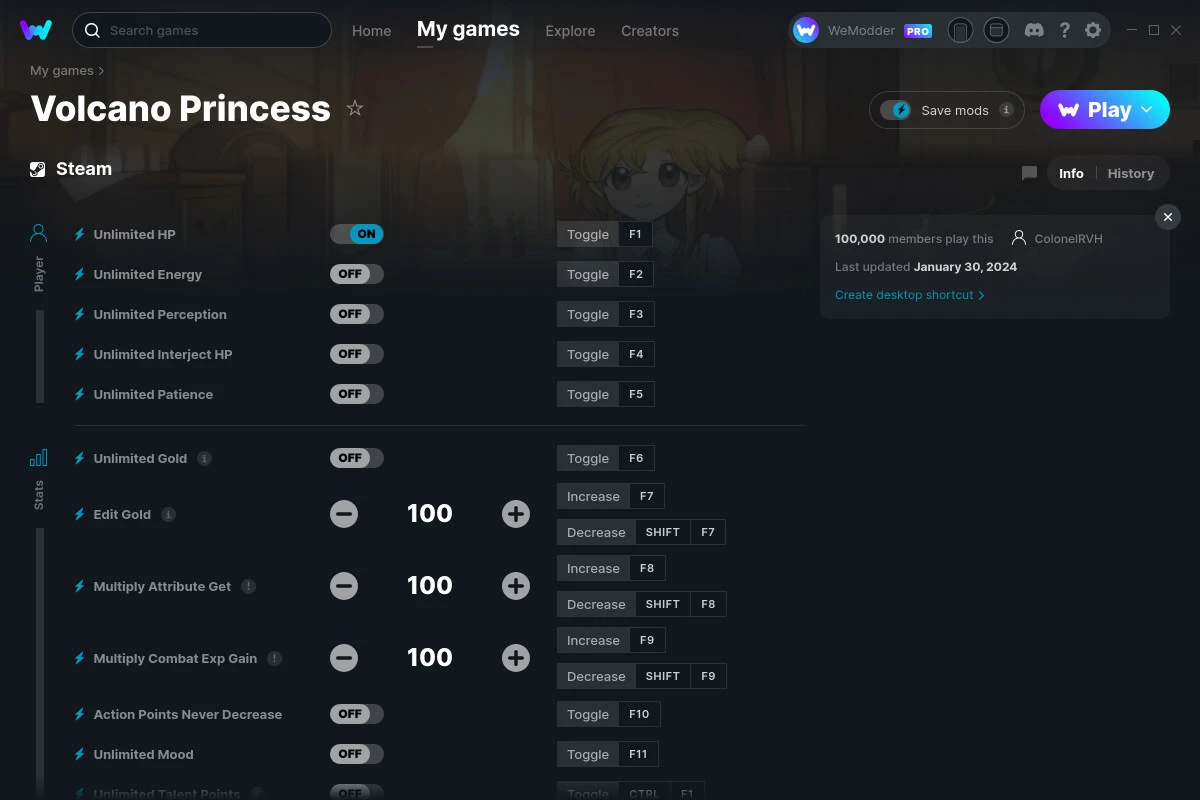Open the game comments chat bubble icon
Screen dimensions: 1200x800
[1028, 172]
